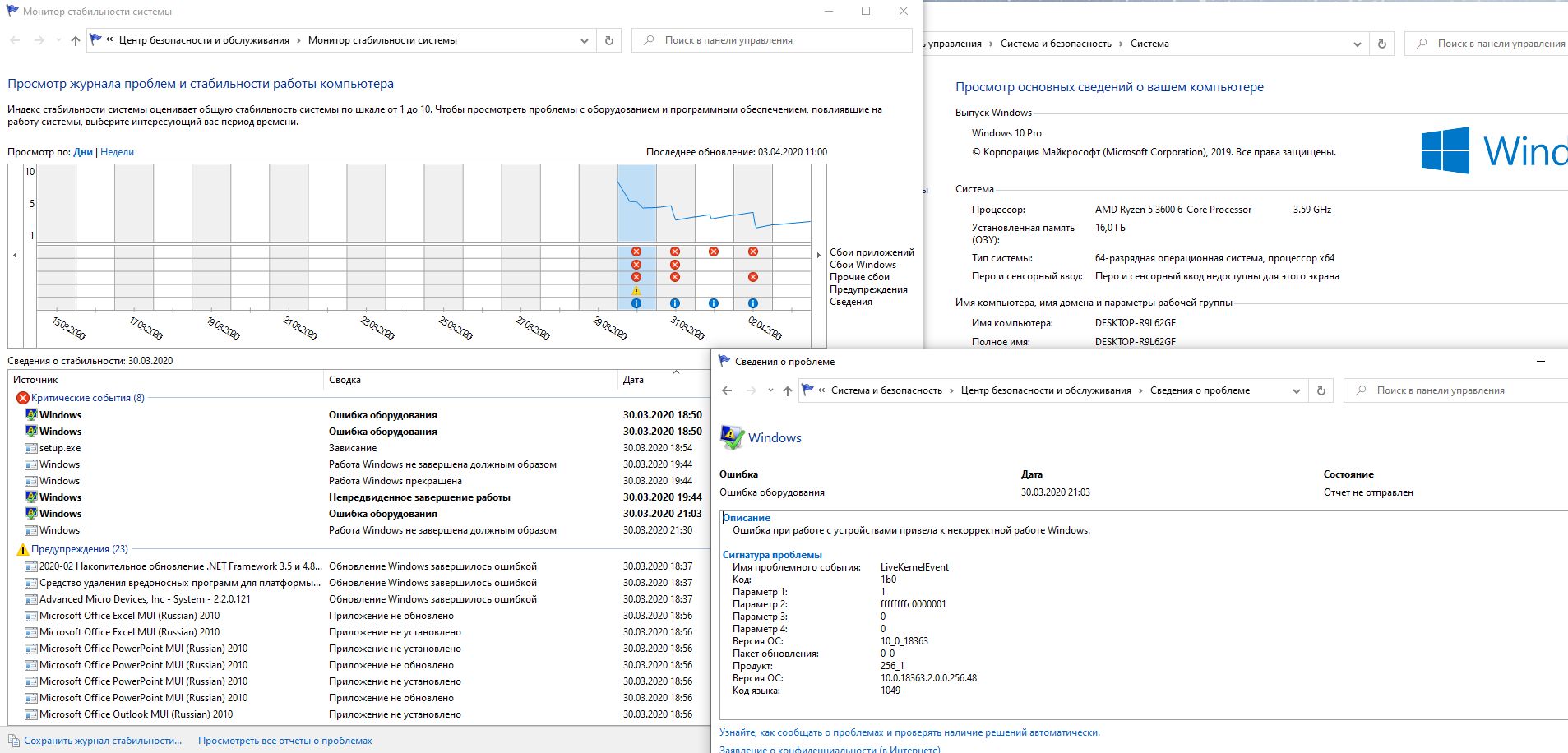Select information icon for 30.03.2020
This screenshot has width=1568, height=753.
[636, 303]
